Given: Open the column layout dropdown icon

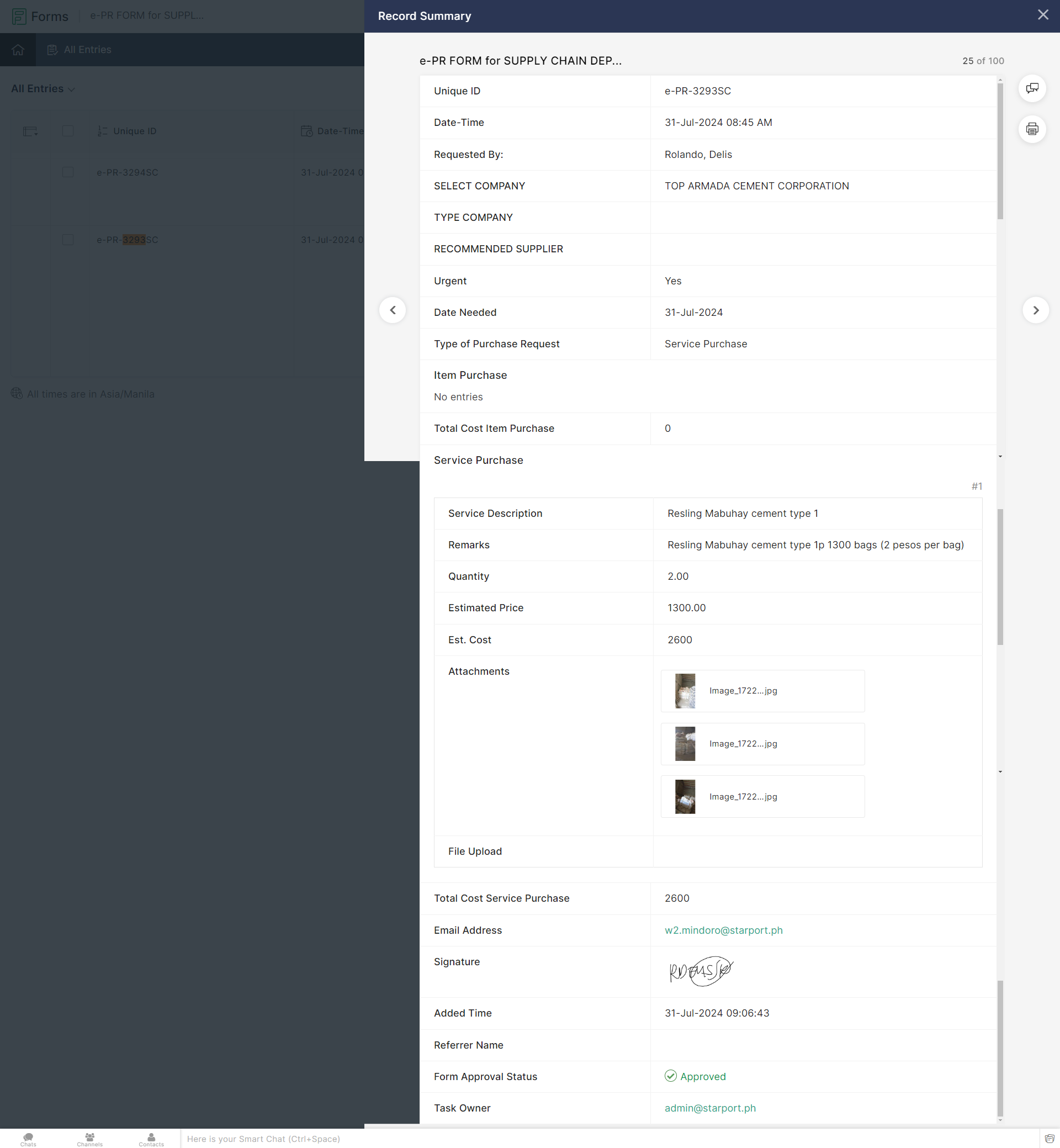Looking at the screenshot, I should click(x=30, y=131).
